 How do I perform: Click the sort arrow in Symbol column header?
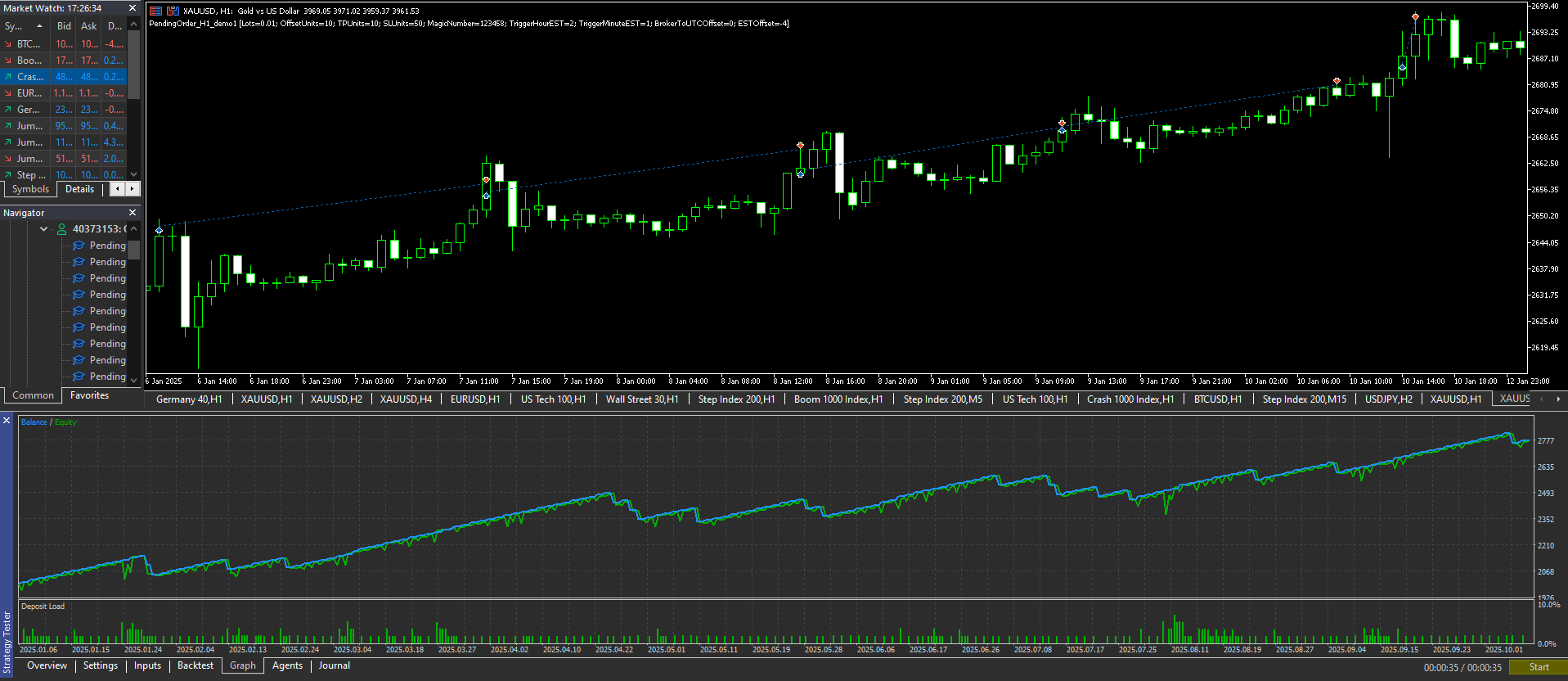[x=39, y=26]
